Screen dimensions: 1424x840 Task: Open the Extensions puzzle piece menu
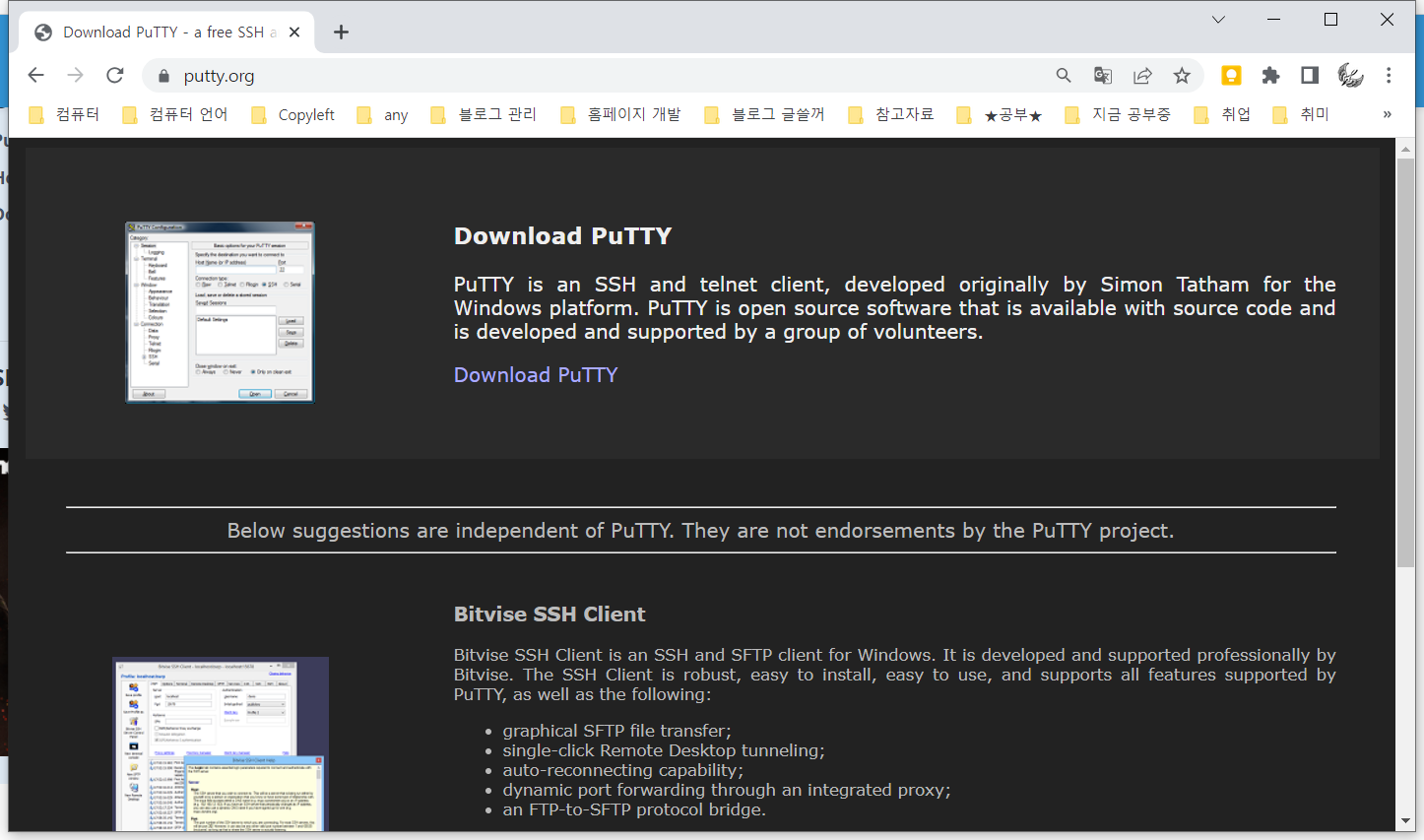[1270, 76]
